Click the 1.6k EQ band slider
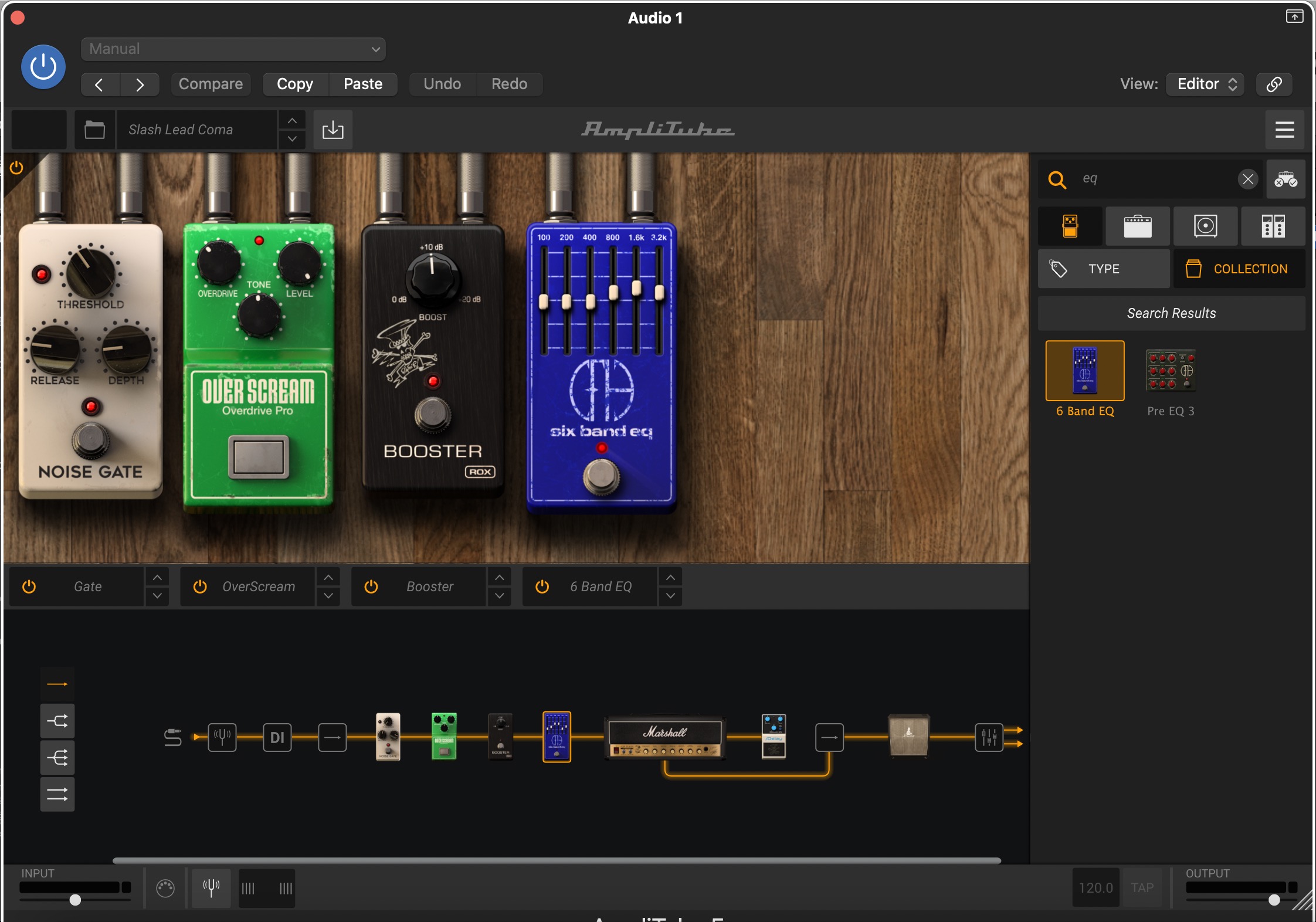The image size is (1316, 922). tap(636, 288)
